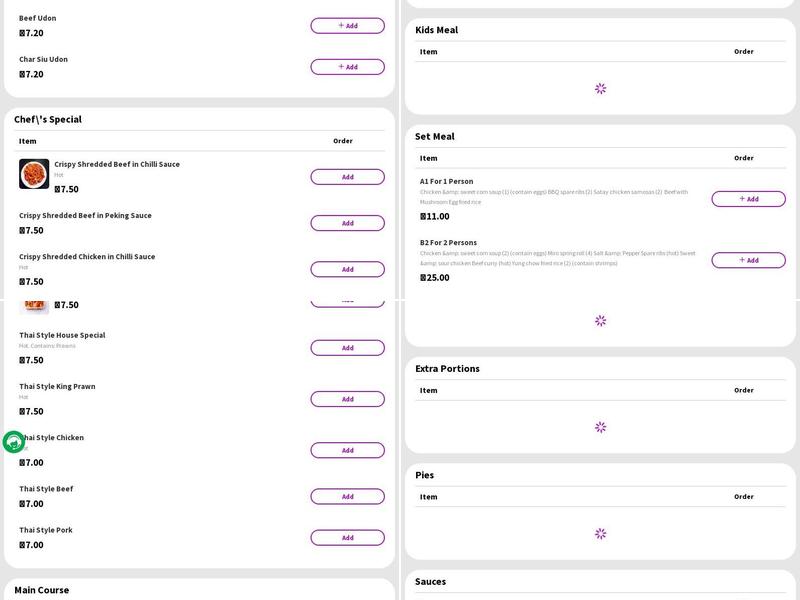Click the Kids Meal section heading
Viewport: 800px width, 600px height.
click(x=436, y=30)
